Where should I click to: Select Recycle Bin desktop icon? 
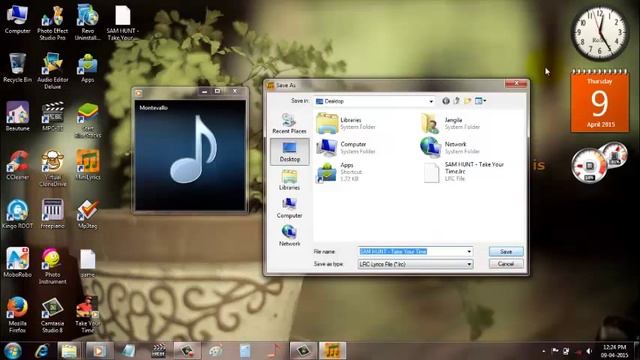click(17, 68)
